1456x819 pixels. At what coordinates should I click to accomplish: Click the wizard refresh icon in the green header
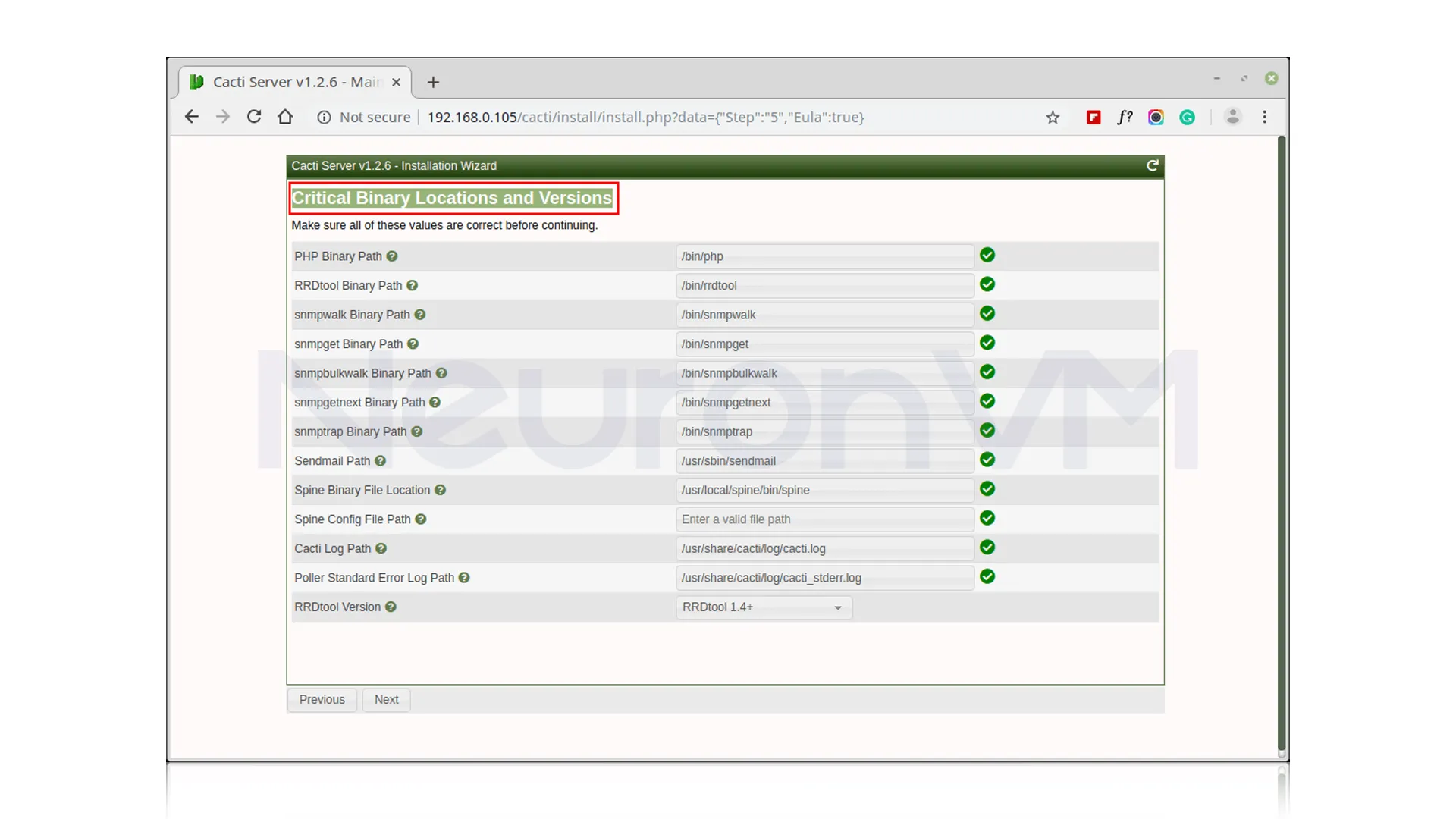pyautogui.click(x=1152, y=165)
